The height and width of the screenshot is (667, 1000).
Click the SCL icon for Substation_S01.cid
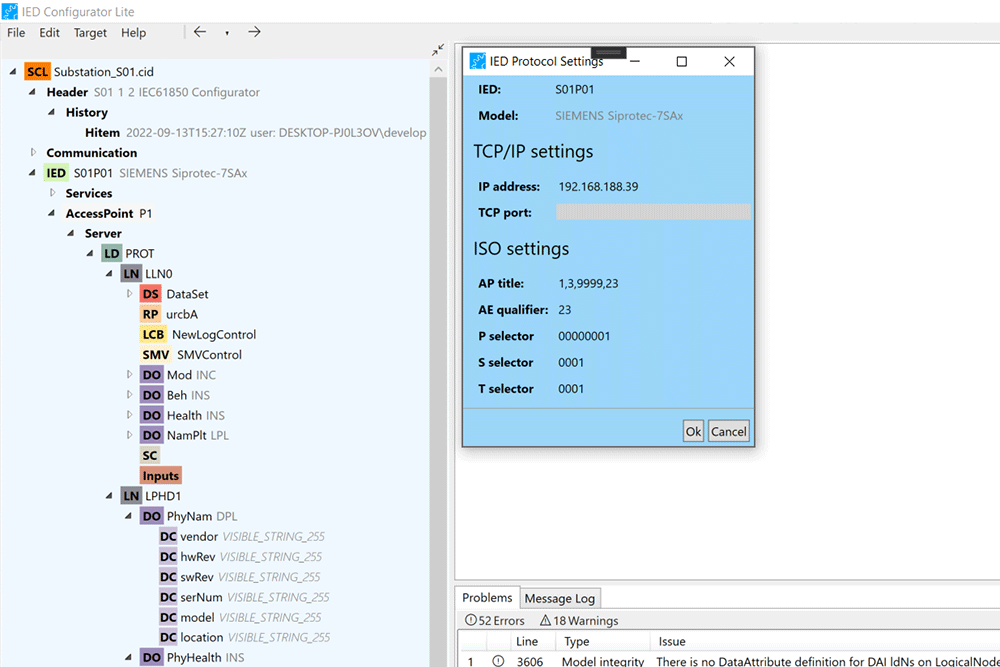tap(37, 72)
